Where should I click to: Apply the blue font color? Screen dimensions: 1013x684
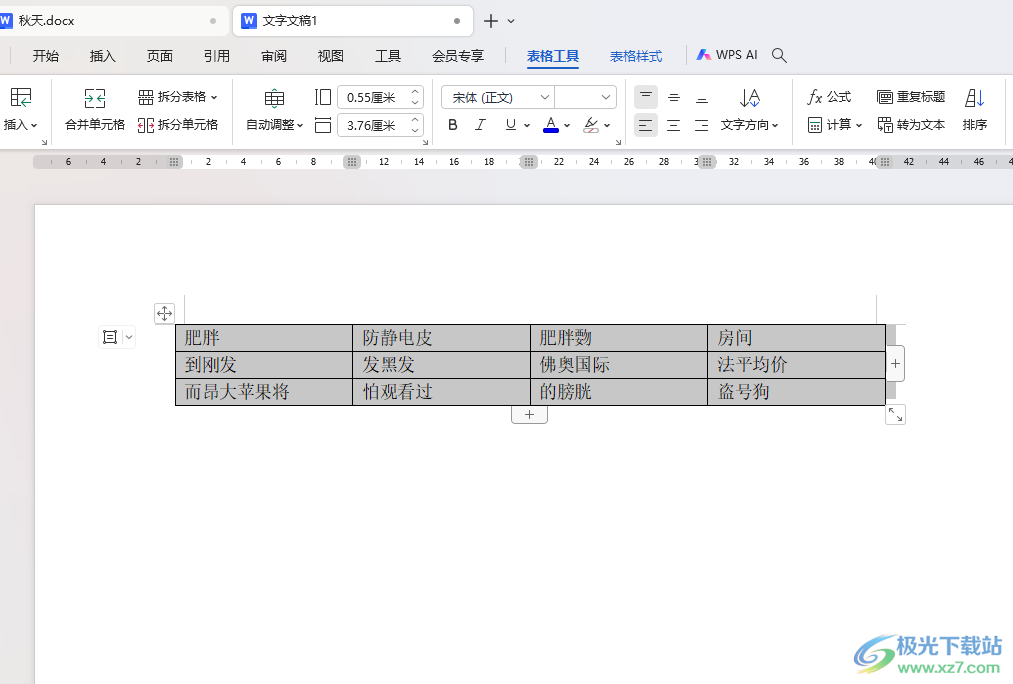(x=550, y=125)
